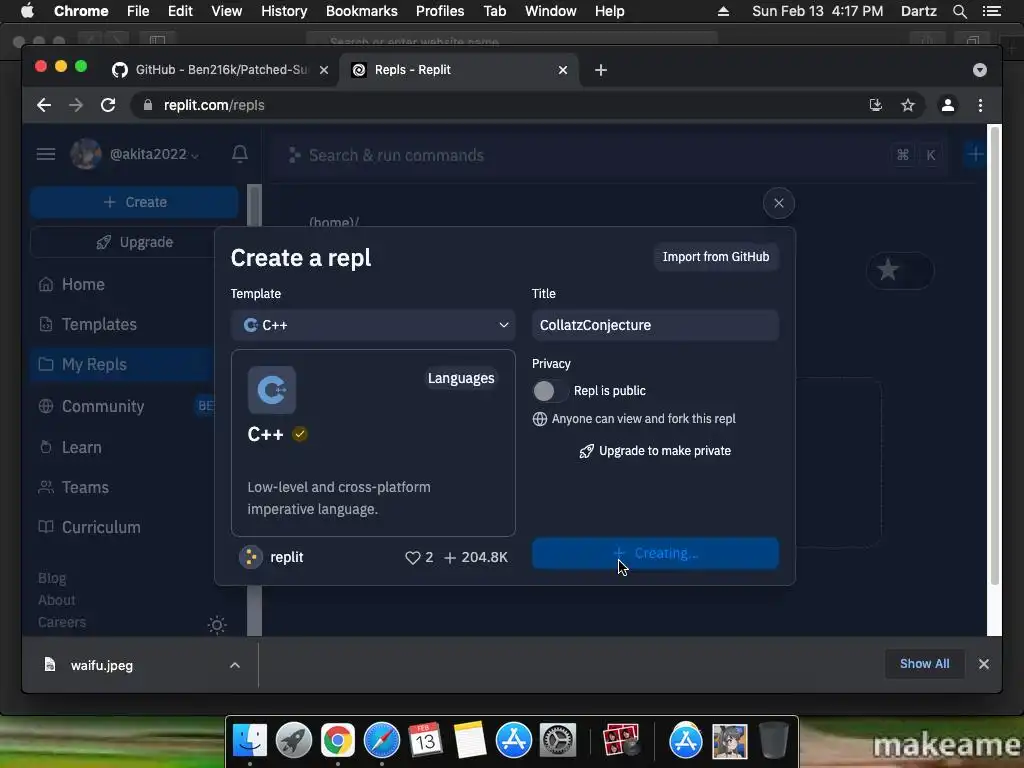Click Upgrade to make private link
Viewport: 1024px width, 768px height.
coord(655,451)
